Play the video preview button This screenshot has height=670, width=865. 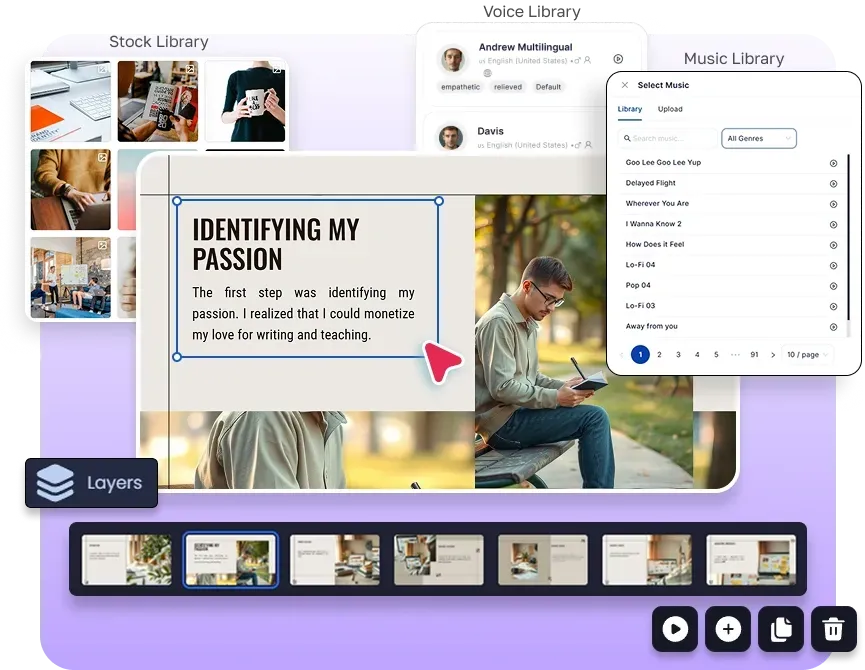pos(676,629)
